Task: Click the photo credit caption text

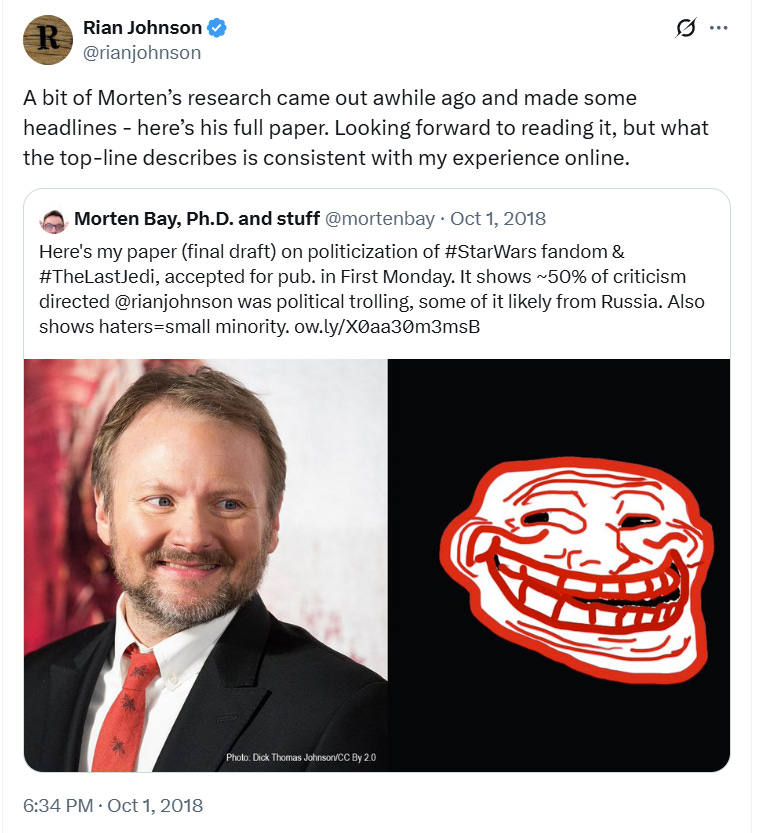Action: tap(301, 757)
